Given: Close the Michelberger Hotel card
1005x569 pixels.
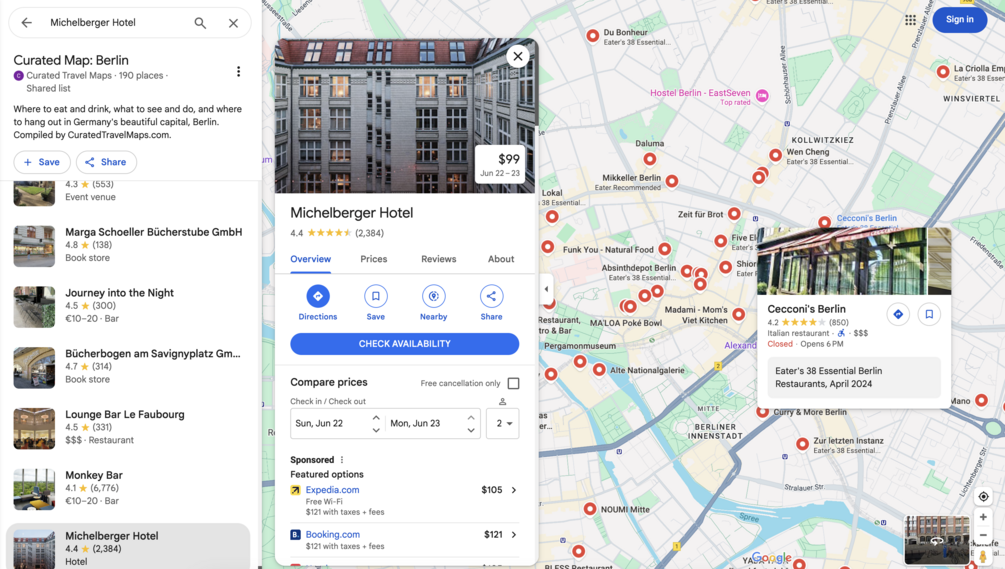Looking at the screenshot, I should [x=518, y=56].
